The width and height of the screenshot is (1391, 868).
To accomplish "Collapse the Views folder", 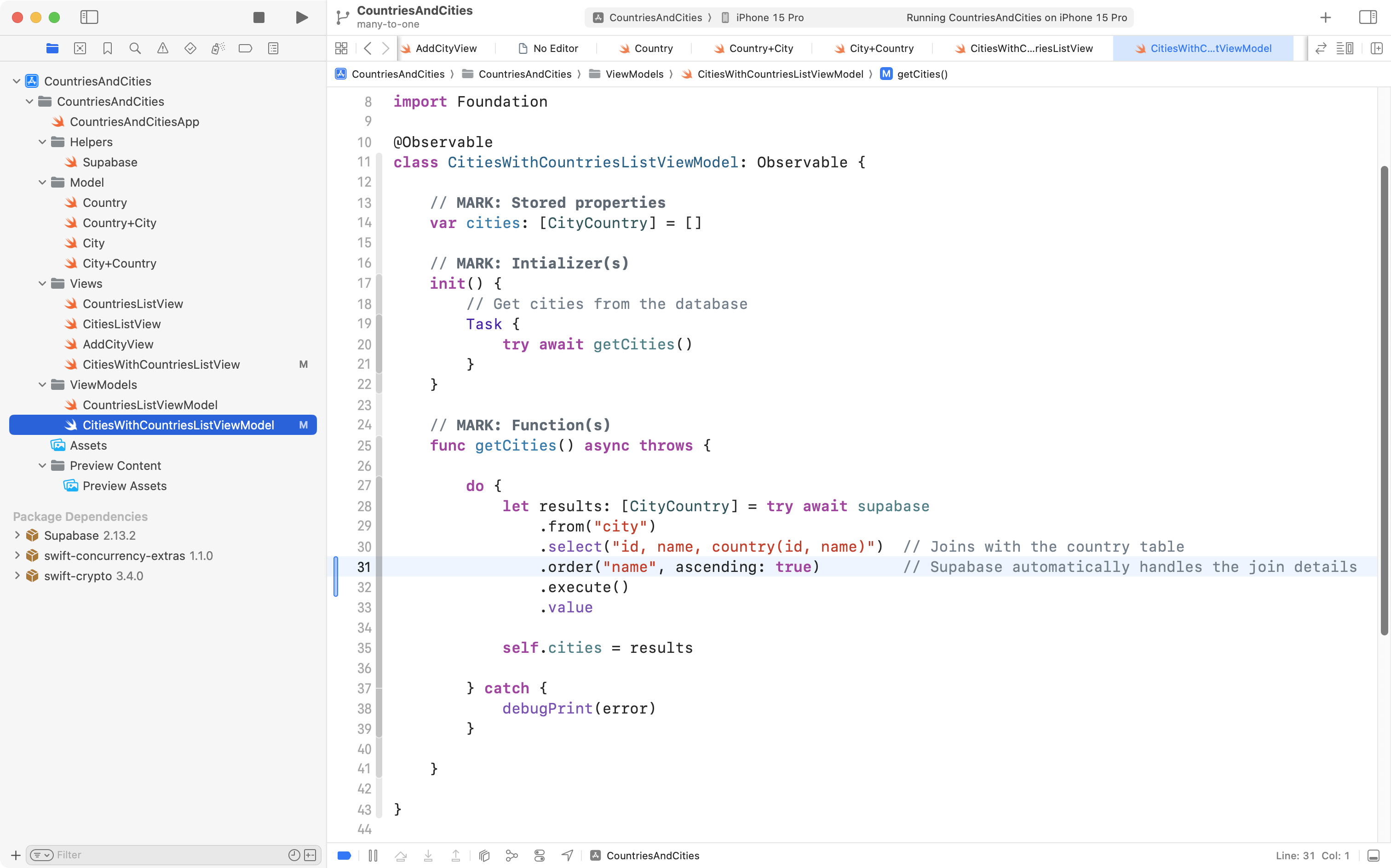I will pyautogui.click(x=41, y=283).
